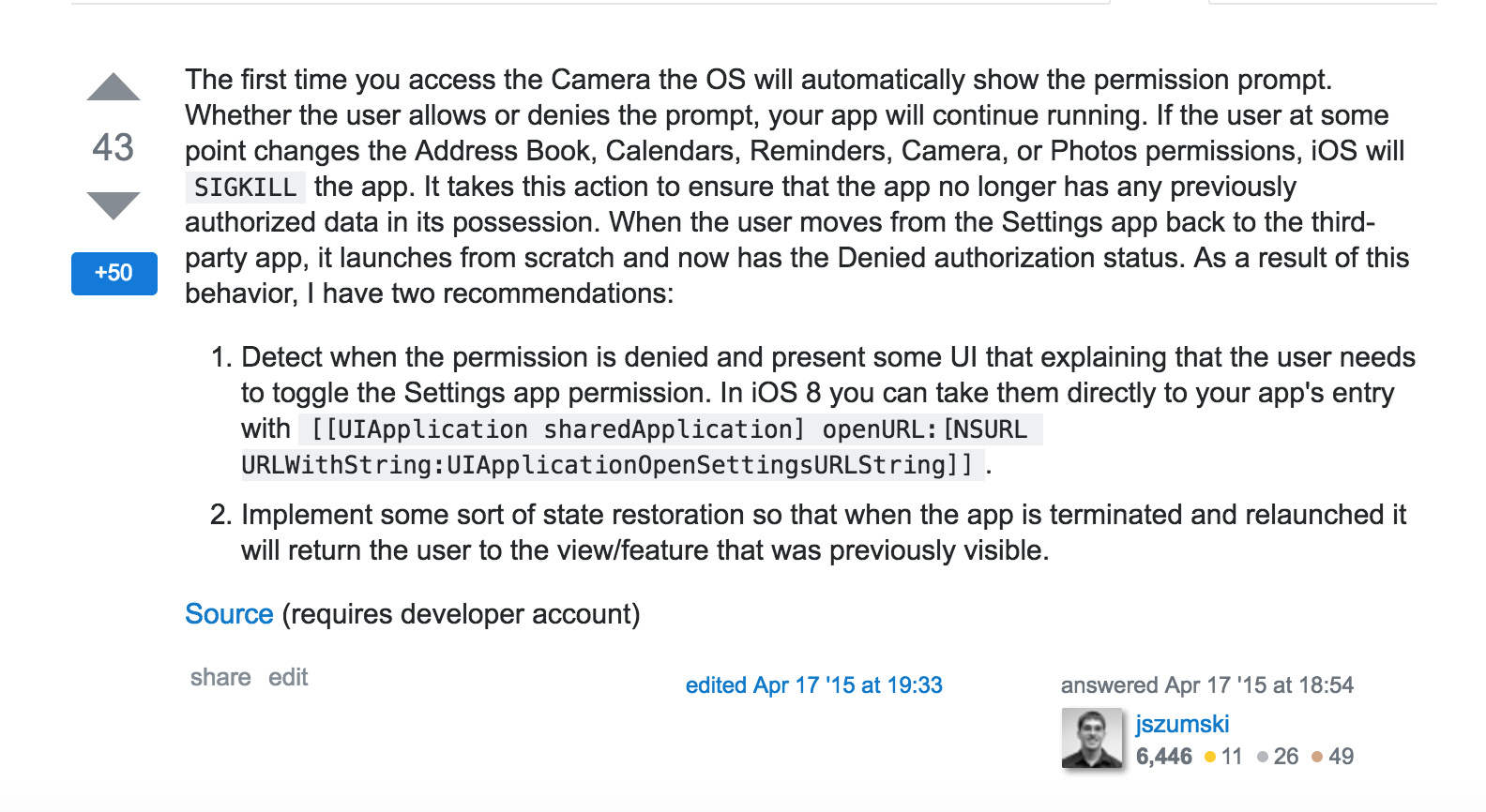Image resolution: width=1486 pixels, height=812 pixels.
Task: Click the vote count 43
Action: click(x=114, y=147)
